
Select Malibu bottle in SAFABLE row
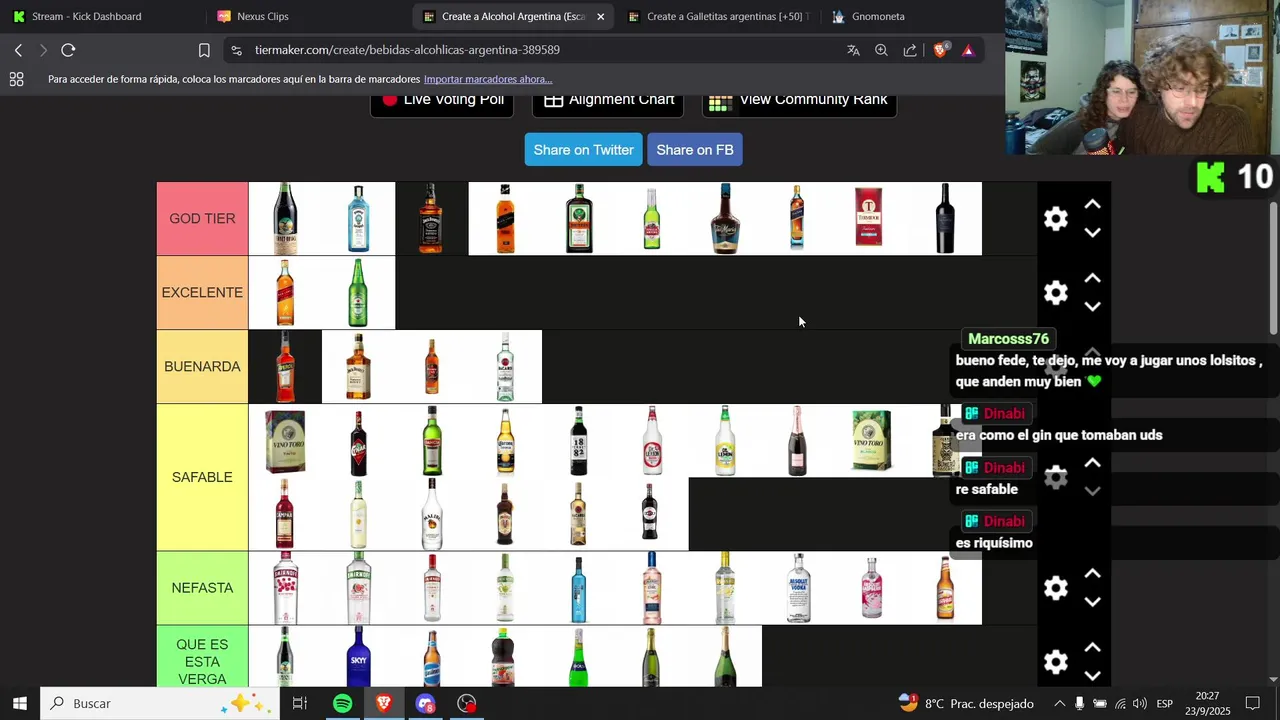[432, 514]
